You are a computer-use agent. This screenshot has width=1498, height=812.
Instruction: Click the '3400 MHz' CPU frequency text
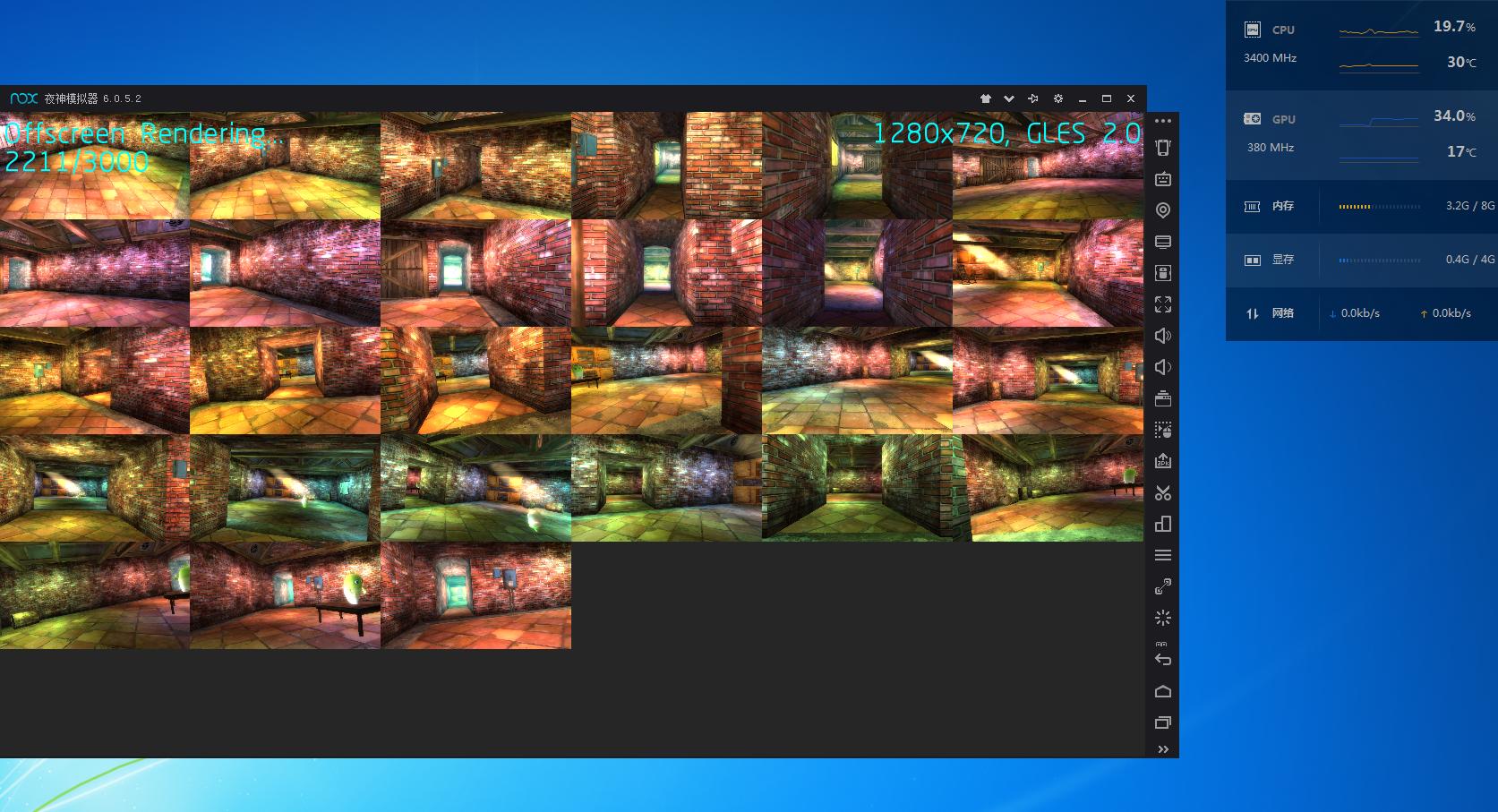pyautogui.click(x=1270, y=58)
